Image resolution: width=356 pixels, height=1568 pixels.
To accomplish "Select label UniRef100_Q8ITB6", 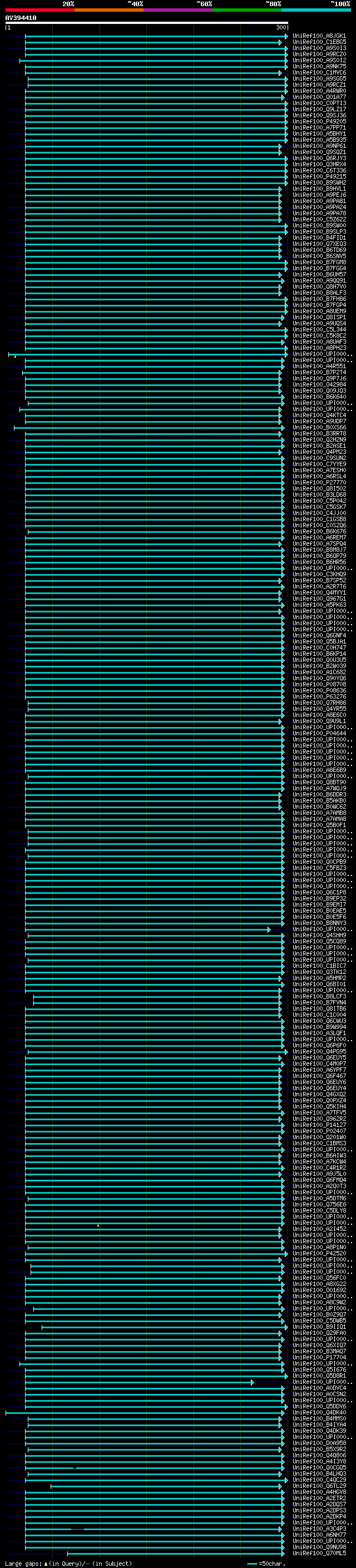I will pyautogui.click(x=319, y=1008).
